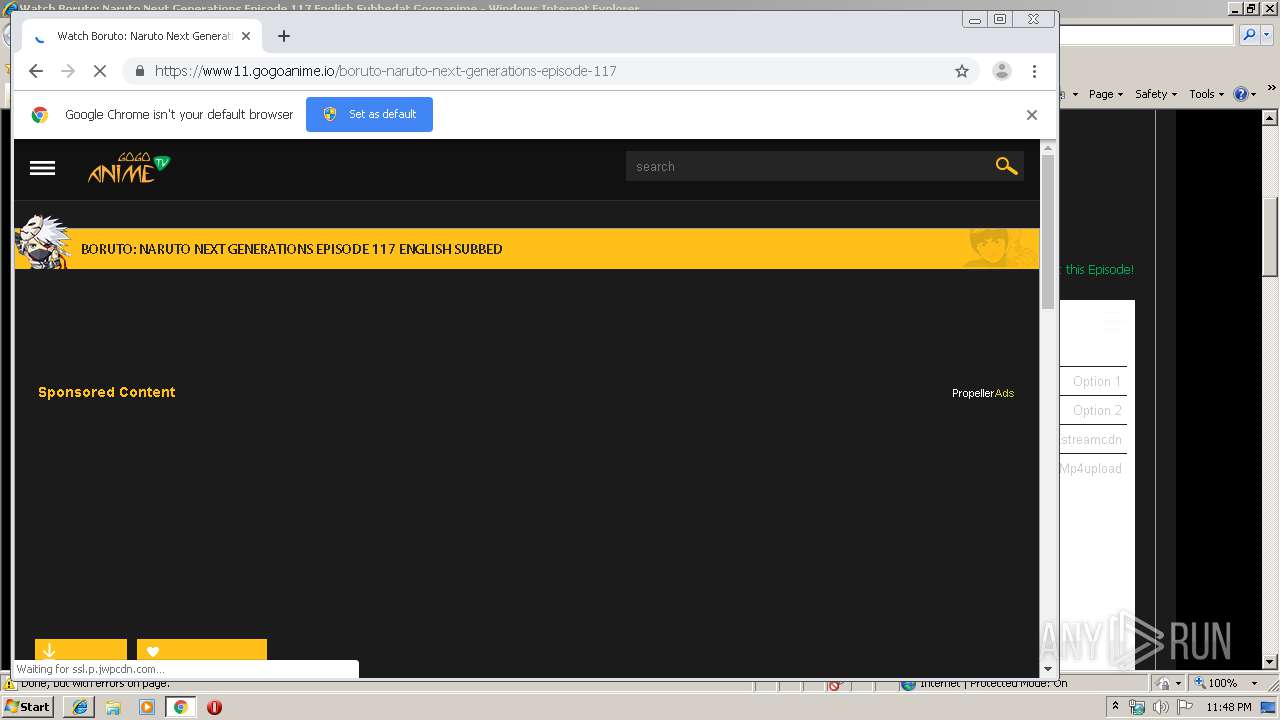Click the yellow heart favorite button
This screenshot has height=720, width=1280.
coord(202,650)
